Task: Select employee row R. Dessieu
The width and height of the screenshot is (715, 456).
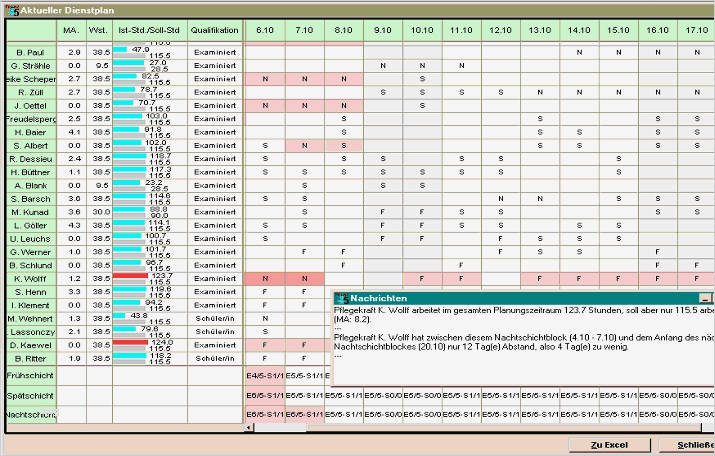Action: (x=31, y=159)
